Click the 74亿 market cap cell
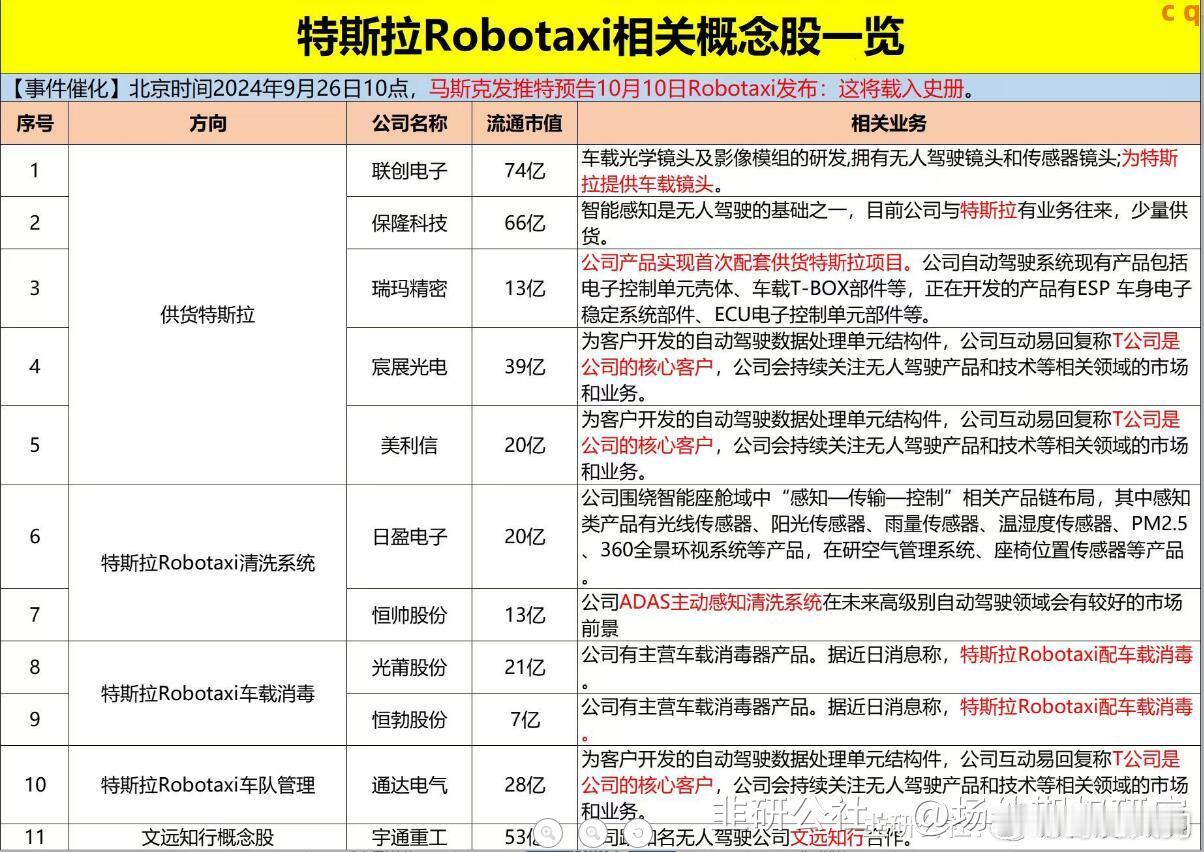1204x852 pixels. 525,171
